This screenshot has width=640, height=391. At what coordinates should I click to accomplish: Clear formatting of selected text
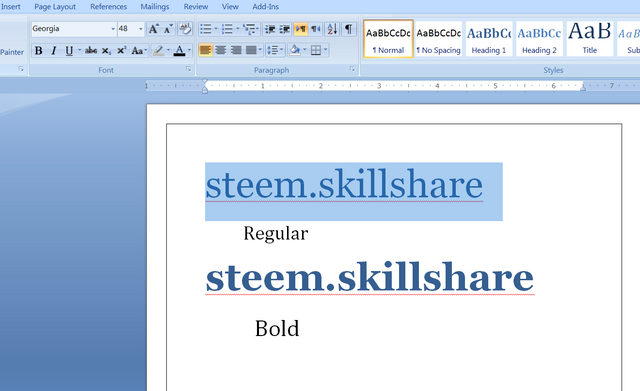pos(185,29)
